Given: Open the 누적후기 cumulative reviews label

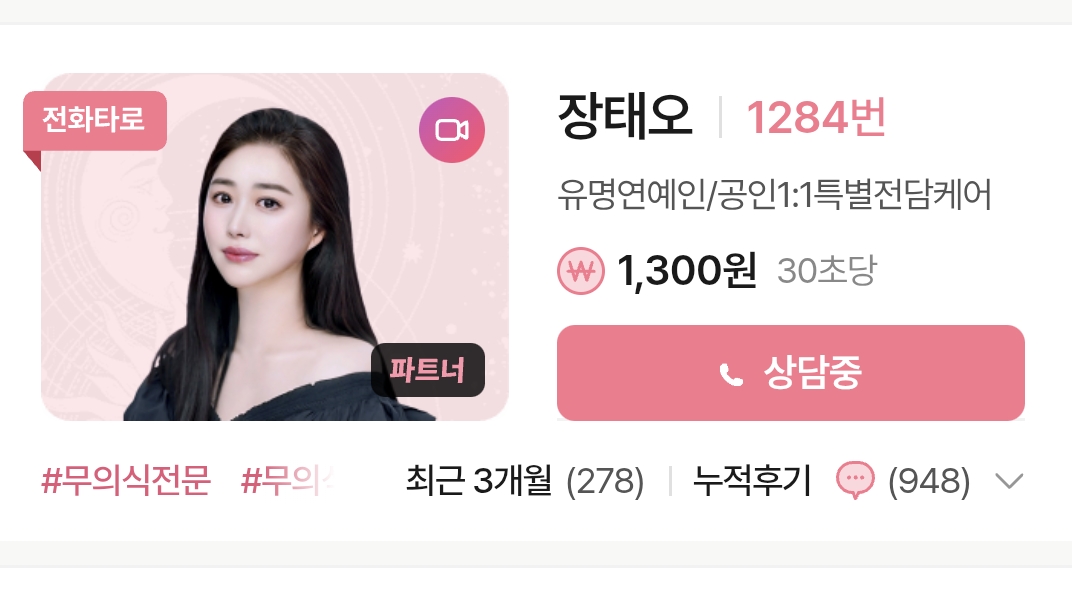Looking at the screenshot, I should 752,480.
